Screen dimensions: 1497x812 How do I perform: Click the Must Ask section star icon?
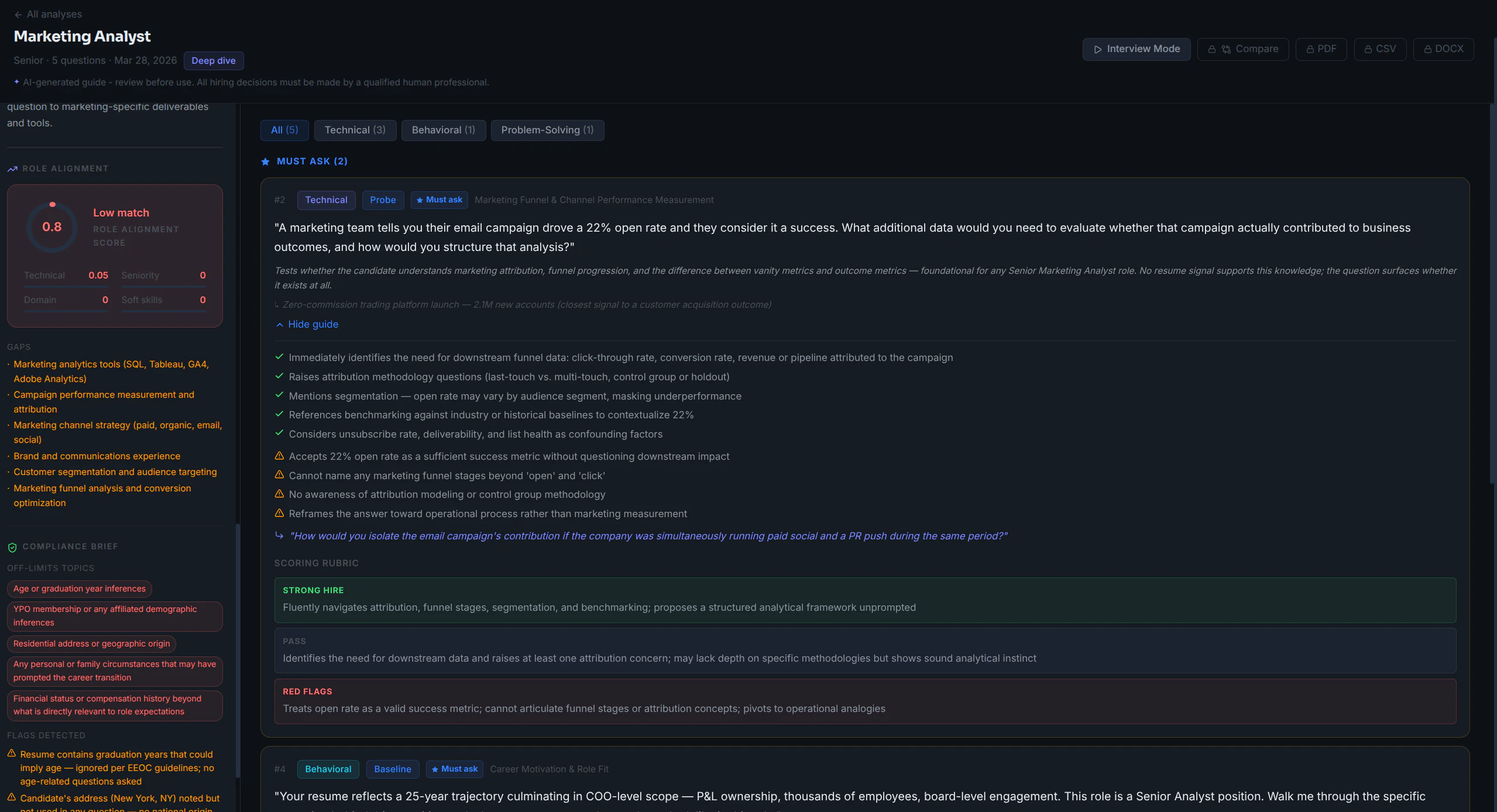point(265,161)
